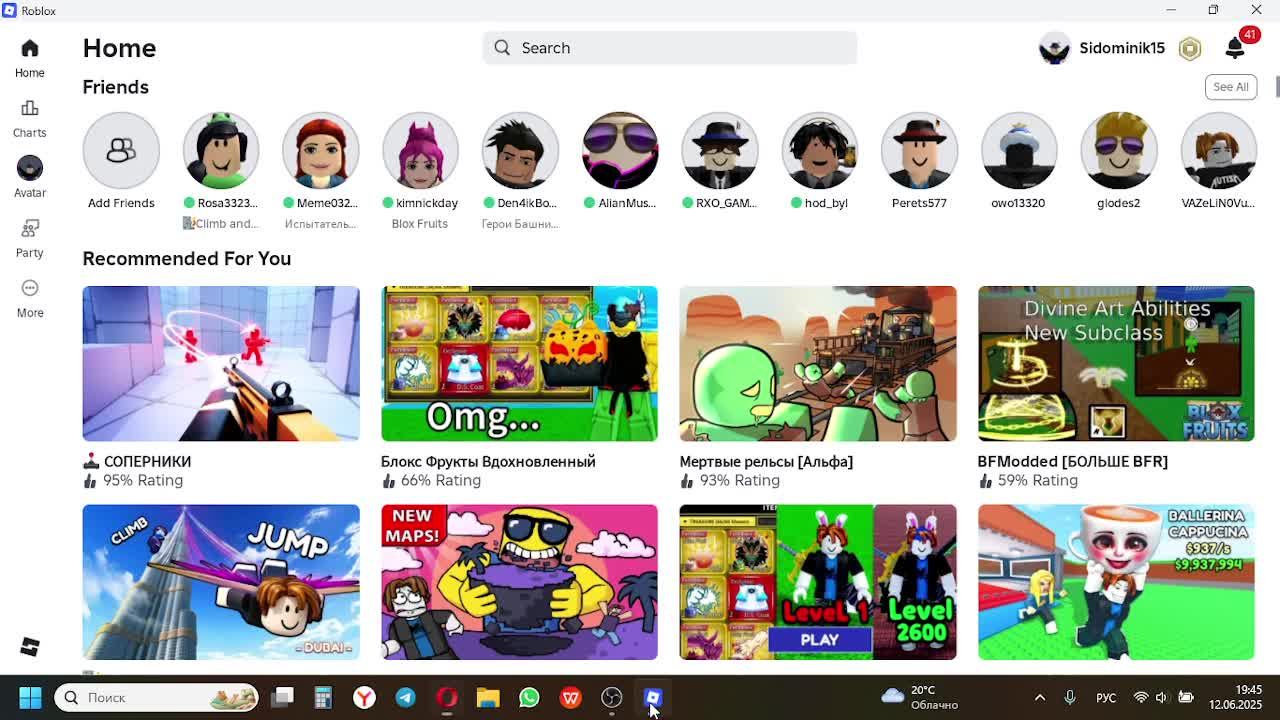
Task: Click the BFModded [БОЛЬШЕ BFR] title
Action: (x=1073, y=461)
